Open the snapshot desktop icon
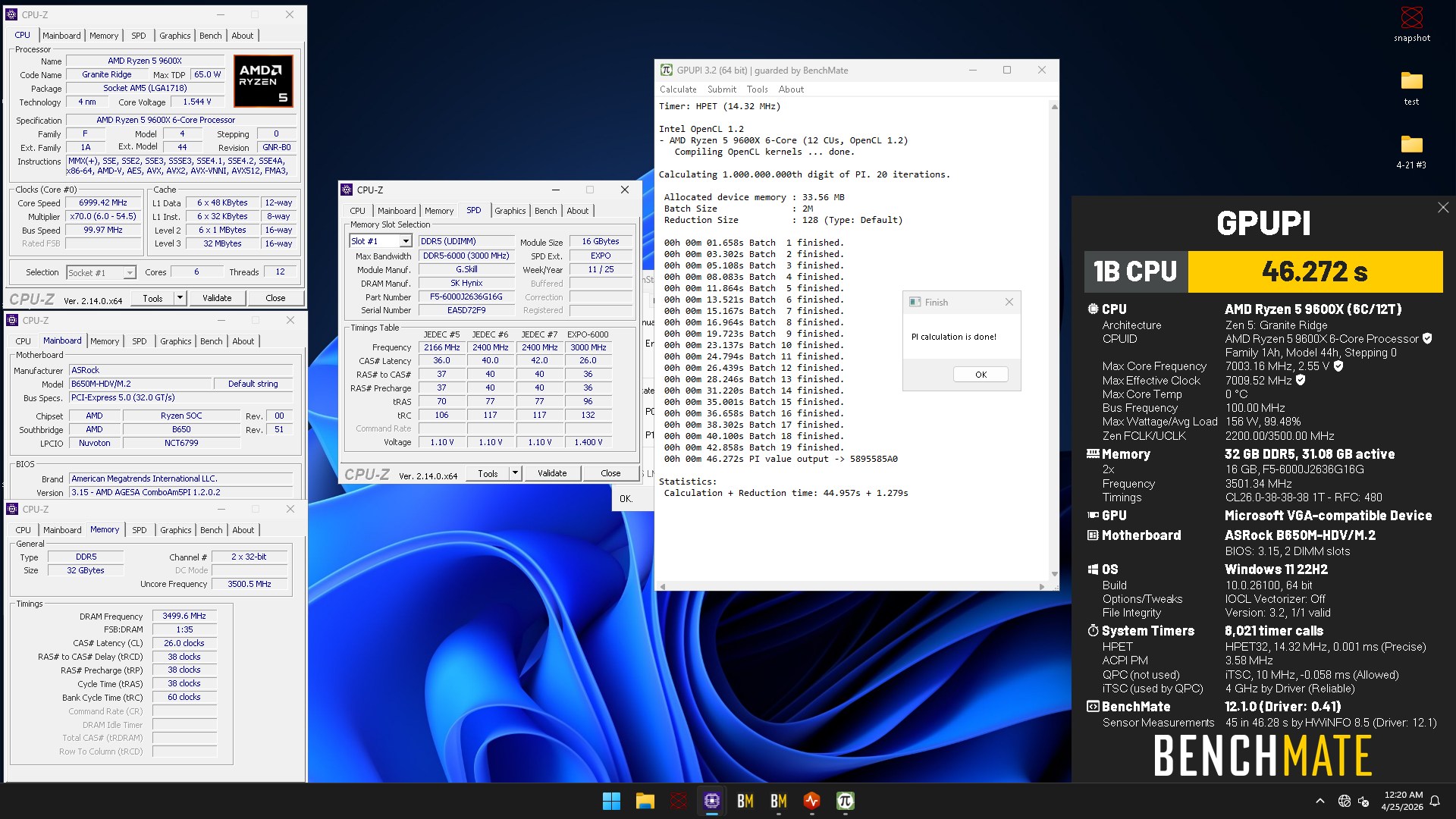The height and width of the screenshot is (819, 1456). (1411, 24)
